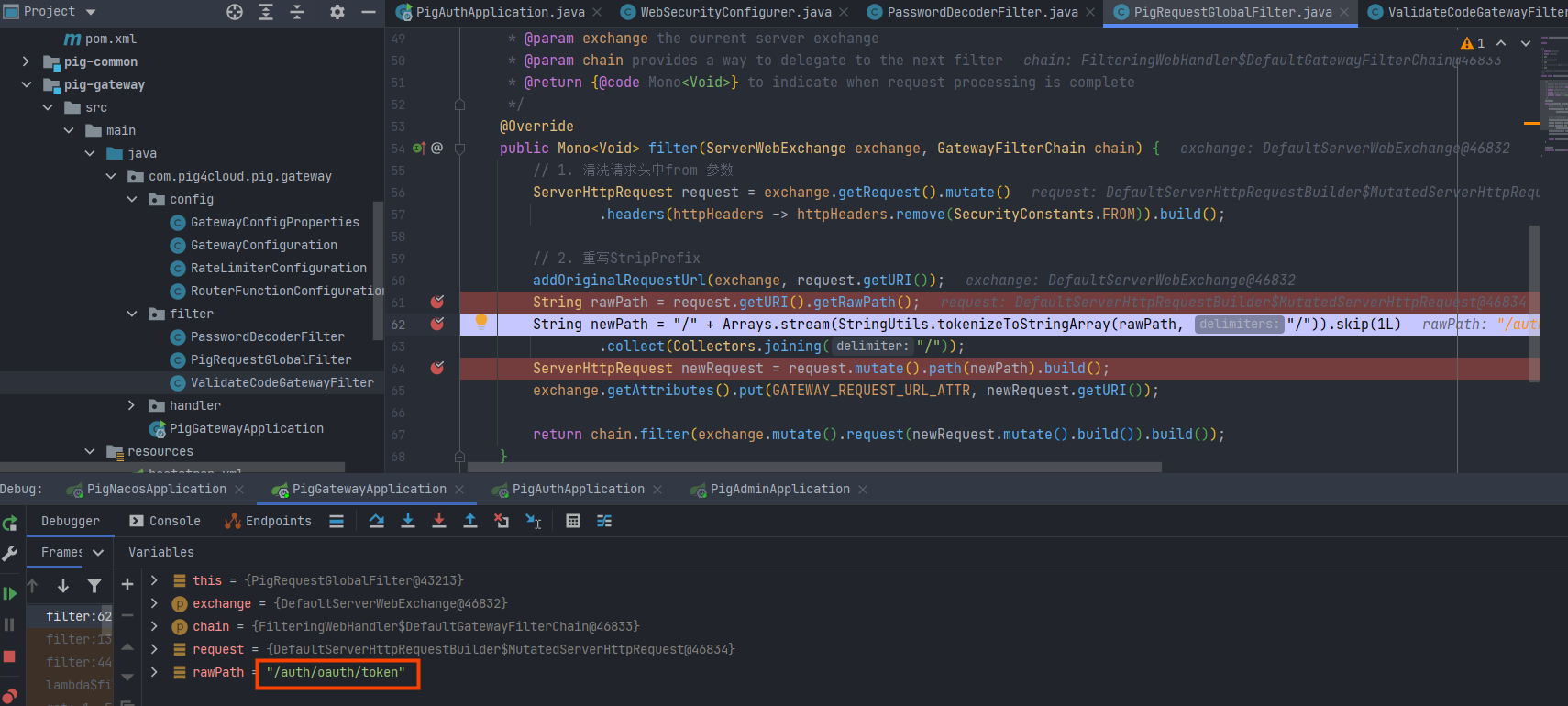This screenshot has width=1568, height=706.
Task: Switch to the Console tab
Action: (165, 521)
